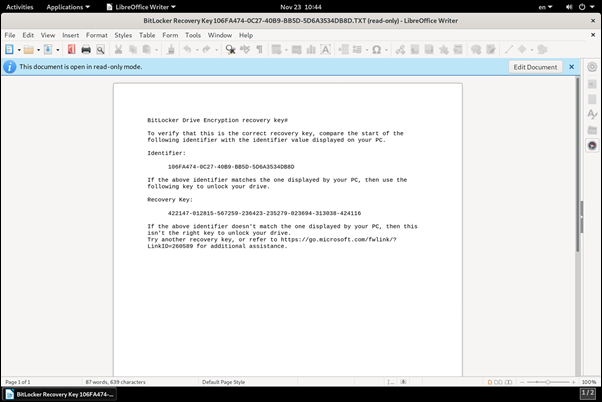Click the Copy icon in toolbar
The height and width of the screenshot is (402, 602).
tap(133, 50)
